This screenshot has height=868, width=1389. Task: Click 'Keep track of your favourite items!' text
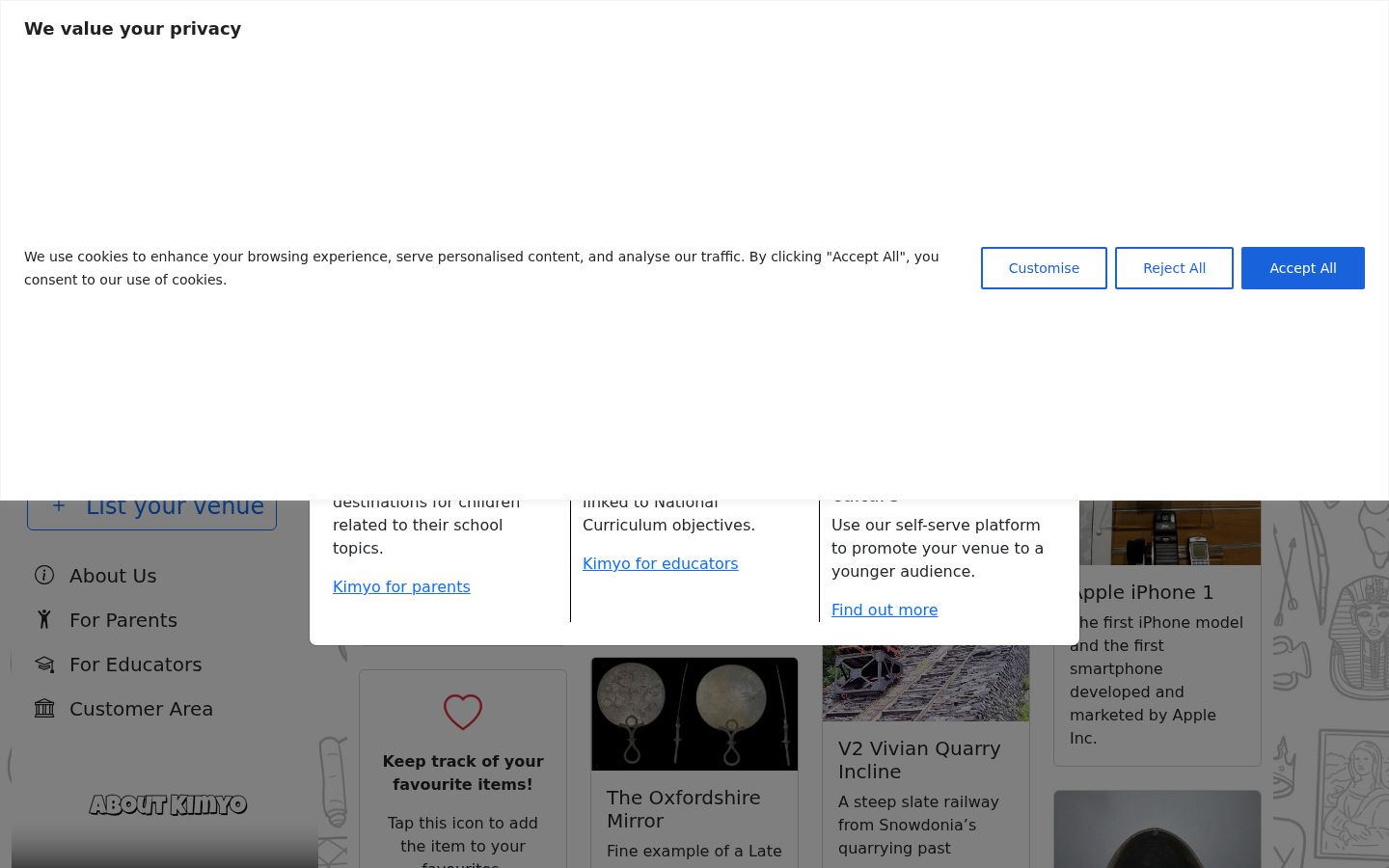tap(463, 773)
